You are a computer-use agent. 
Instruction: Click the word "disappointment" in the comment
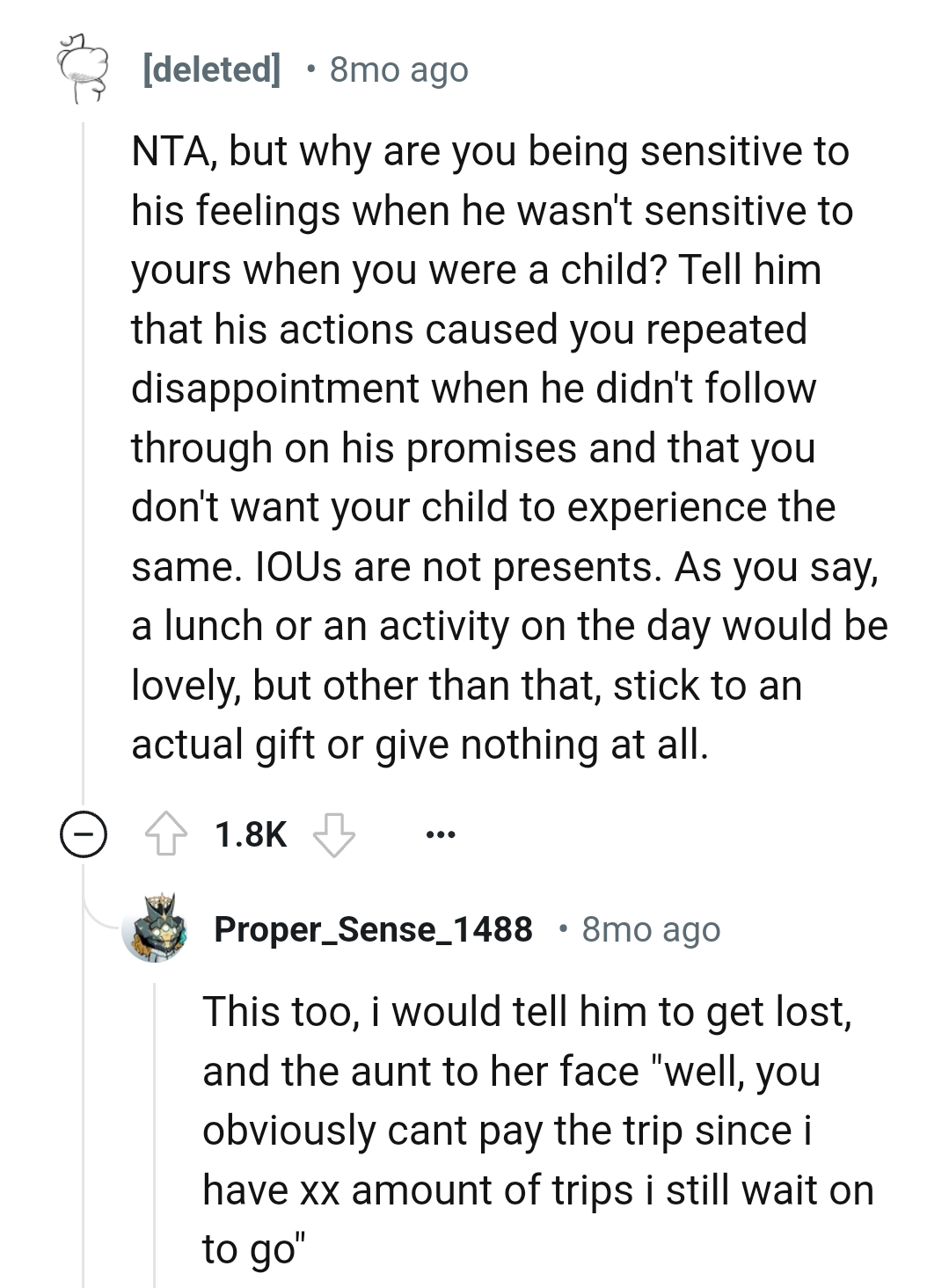[x=275, y=389]
